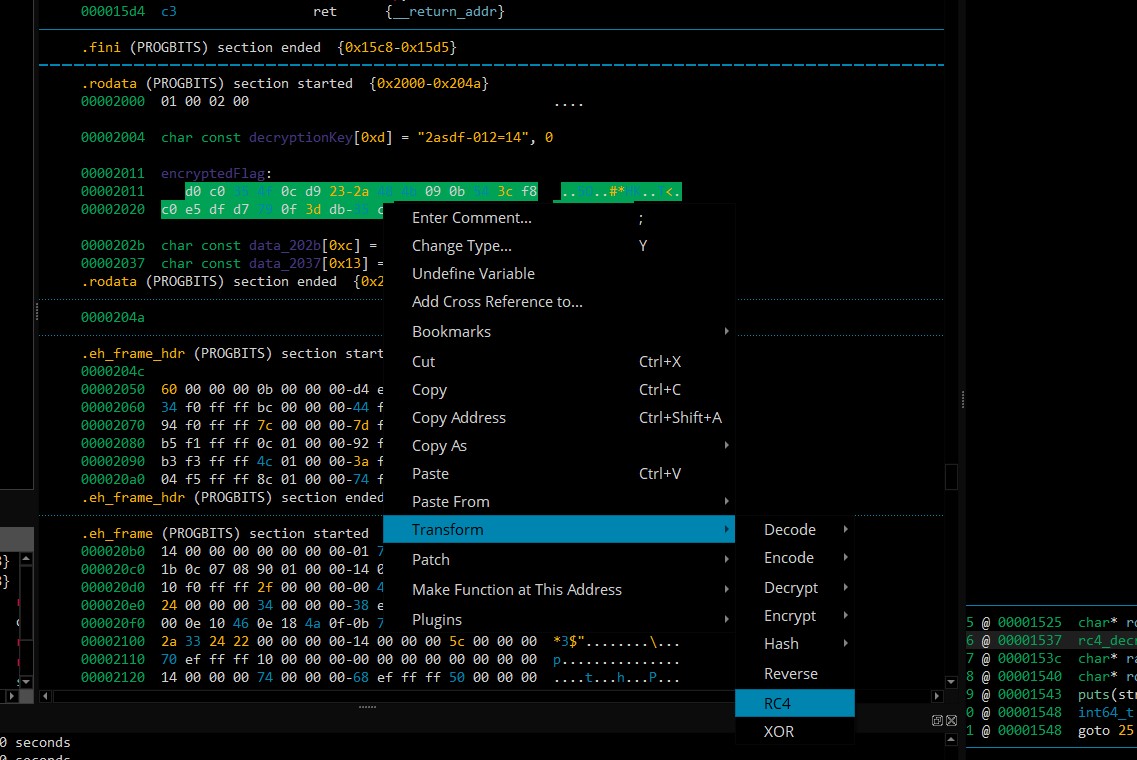Click the __return_addr annotation
The width and height of the screenshot is (1137, 760).
(x=445, y=12)
